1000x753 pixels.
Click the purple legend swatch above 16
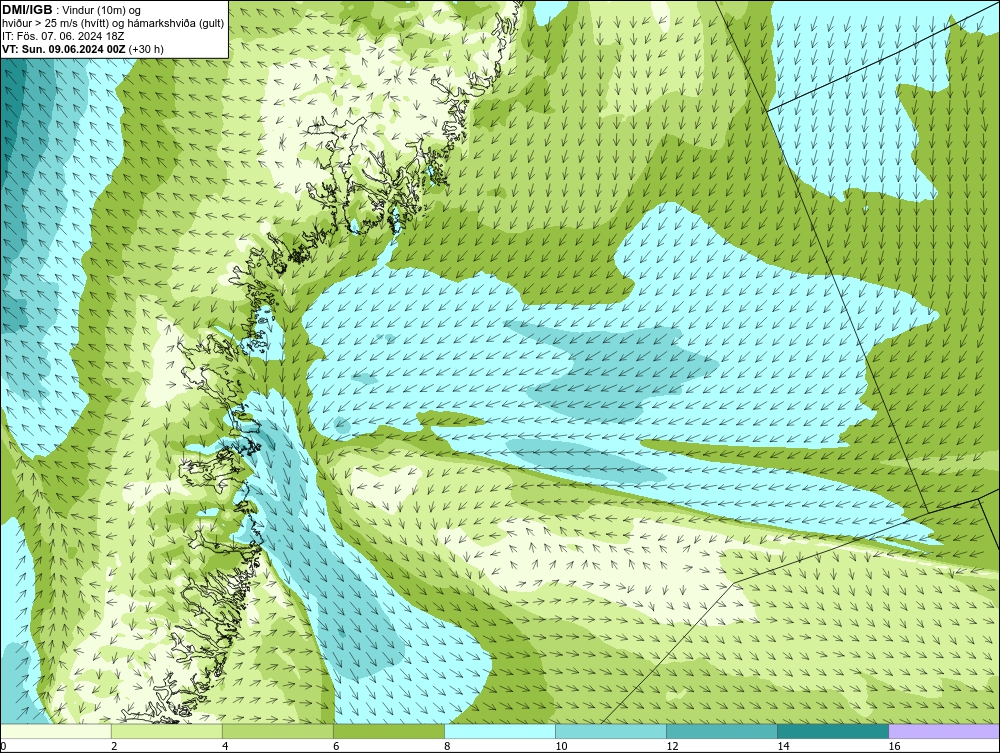point(944,731)
